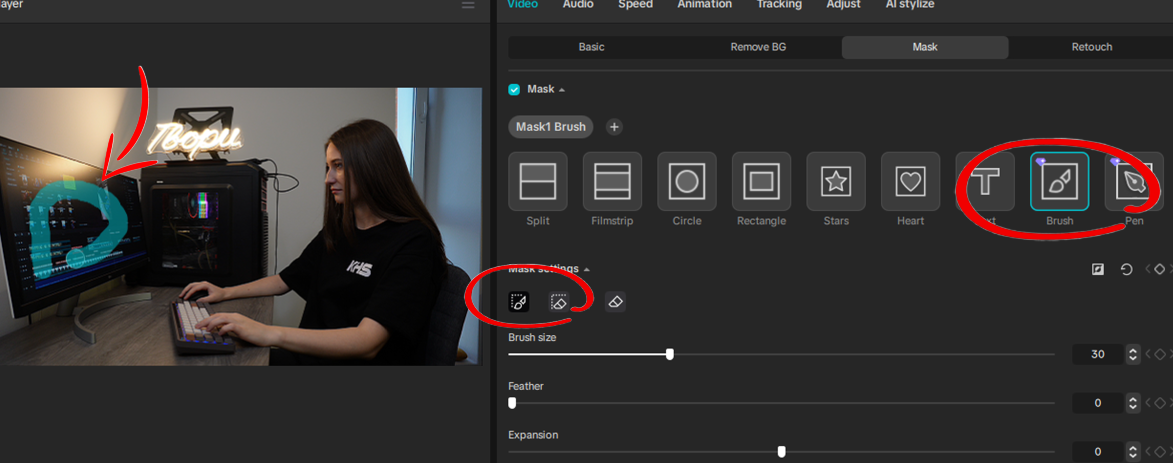The height and width of the screenshot is (463, 1173).
Task: Pick the Stars mask shape
Action: (836, 181)
